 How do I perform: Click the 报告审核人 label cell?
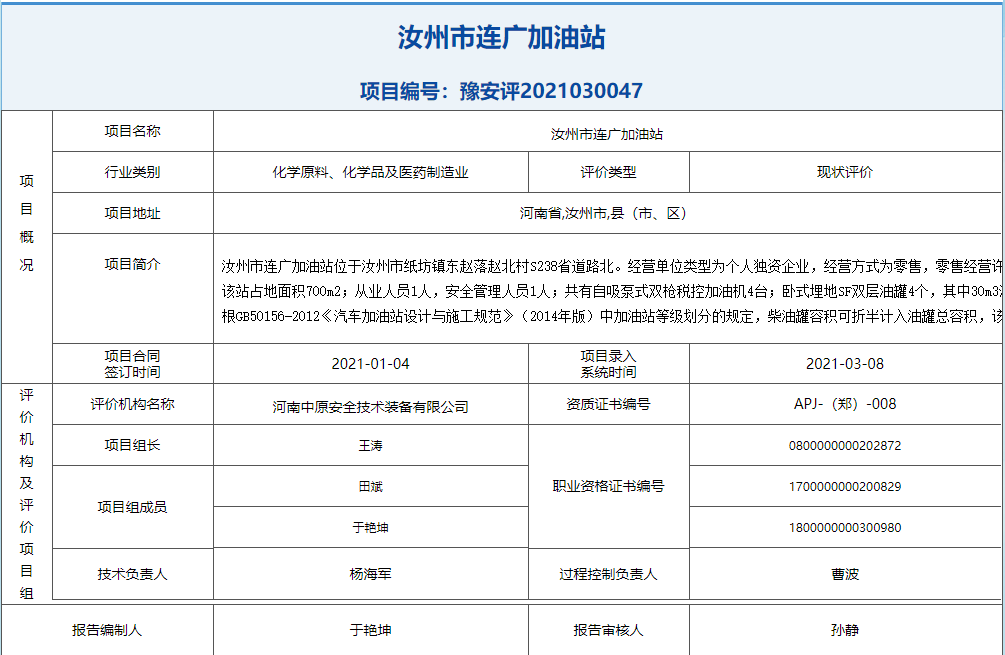coord(608,630)
